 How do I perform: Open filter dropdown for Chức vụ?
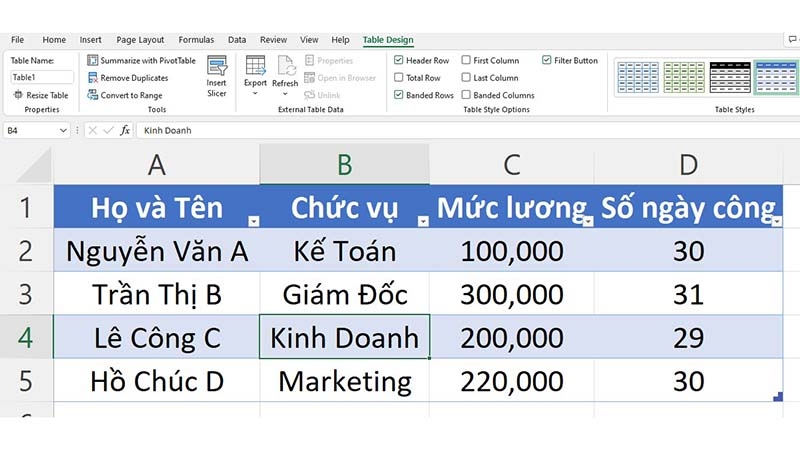pyautogui.click(x=423, y=221)
